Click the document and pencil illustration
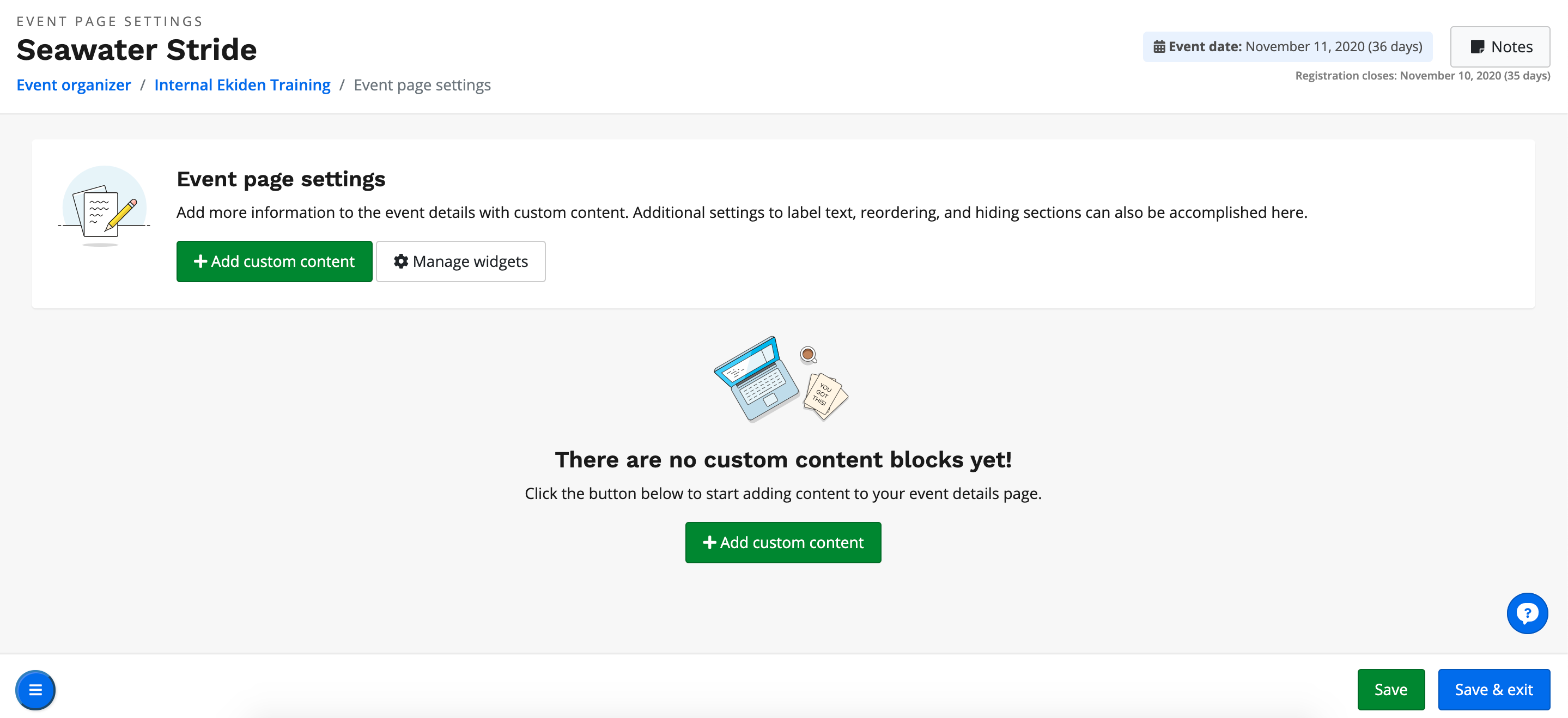This screenshot has width=1568, height=718. coord(105,207)
